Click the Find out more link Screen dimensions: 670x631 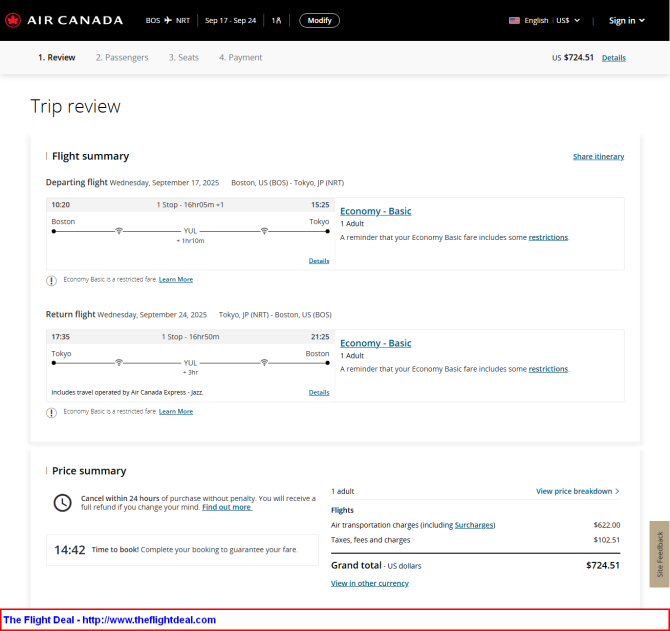point(227,507)
